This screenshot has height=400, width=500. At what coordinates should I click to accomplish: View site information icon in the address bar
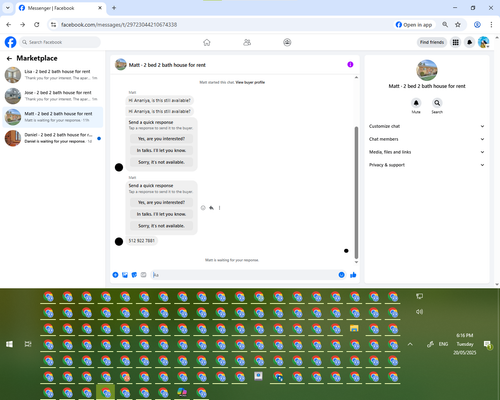coord(53,25)
